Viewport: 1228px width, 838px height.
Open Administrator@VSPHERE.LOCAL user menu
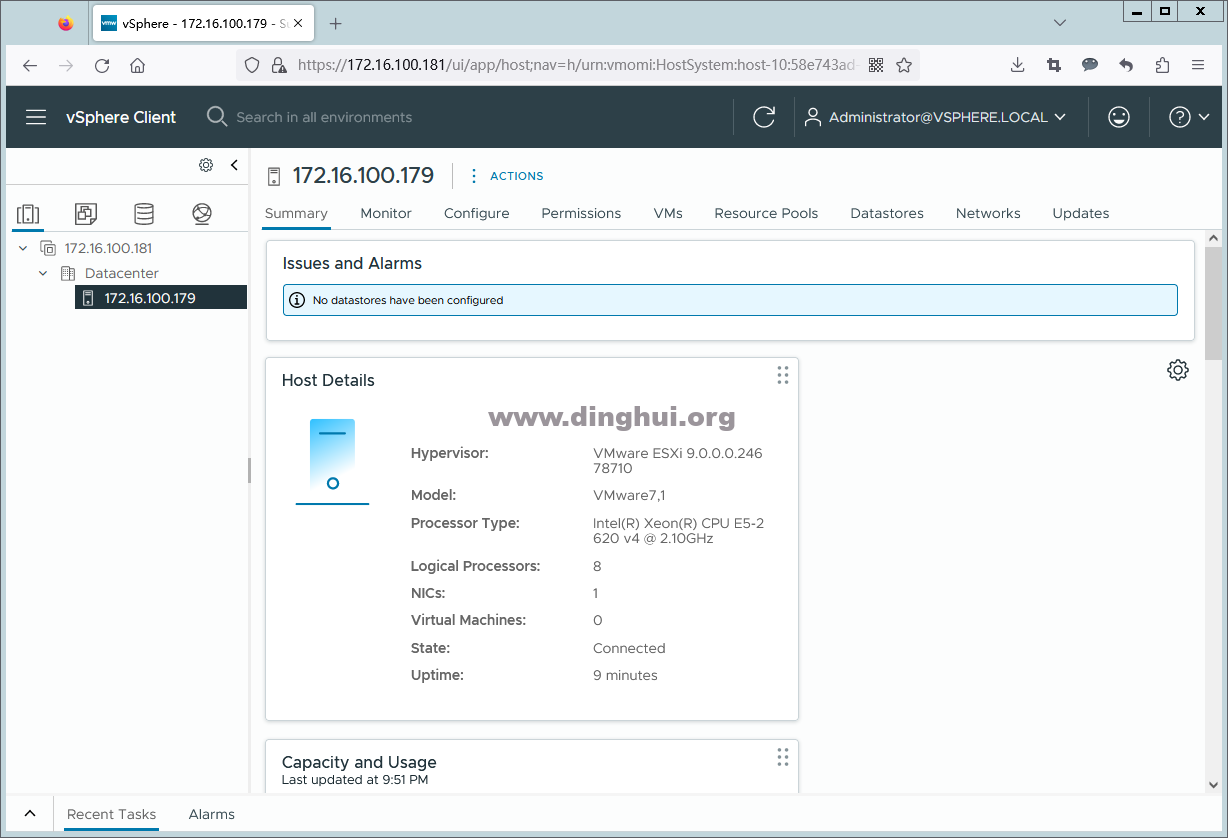[936, 117]
